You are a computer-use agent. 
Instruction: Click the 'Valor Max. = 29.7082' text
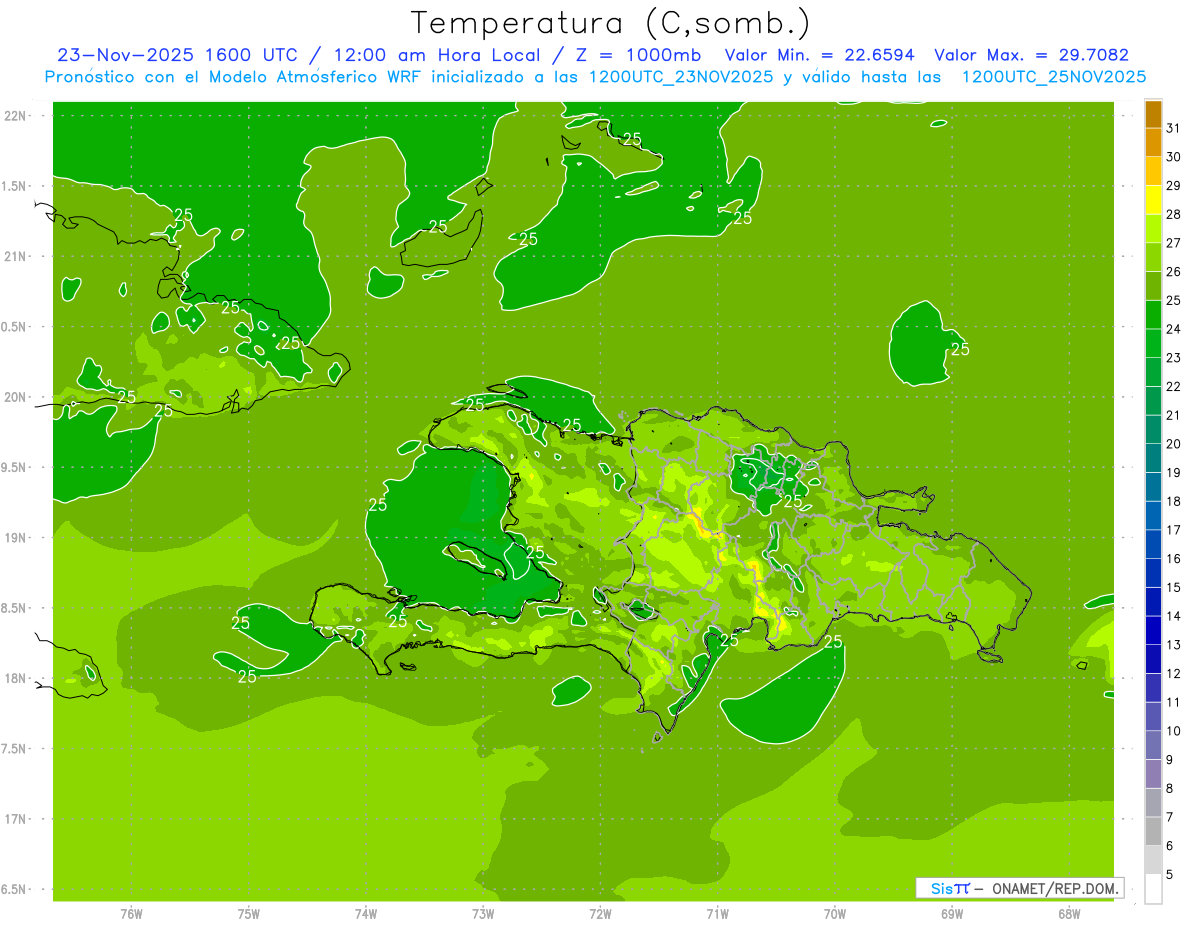coord(1031,55)
